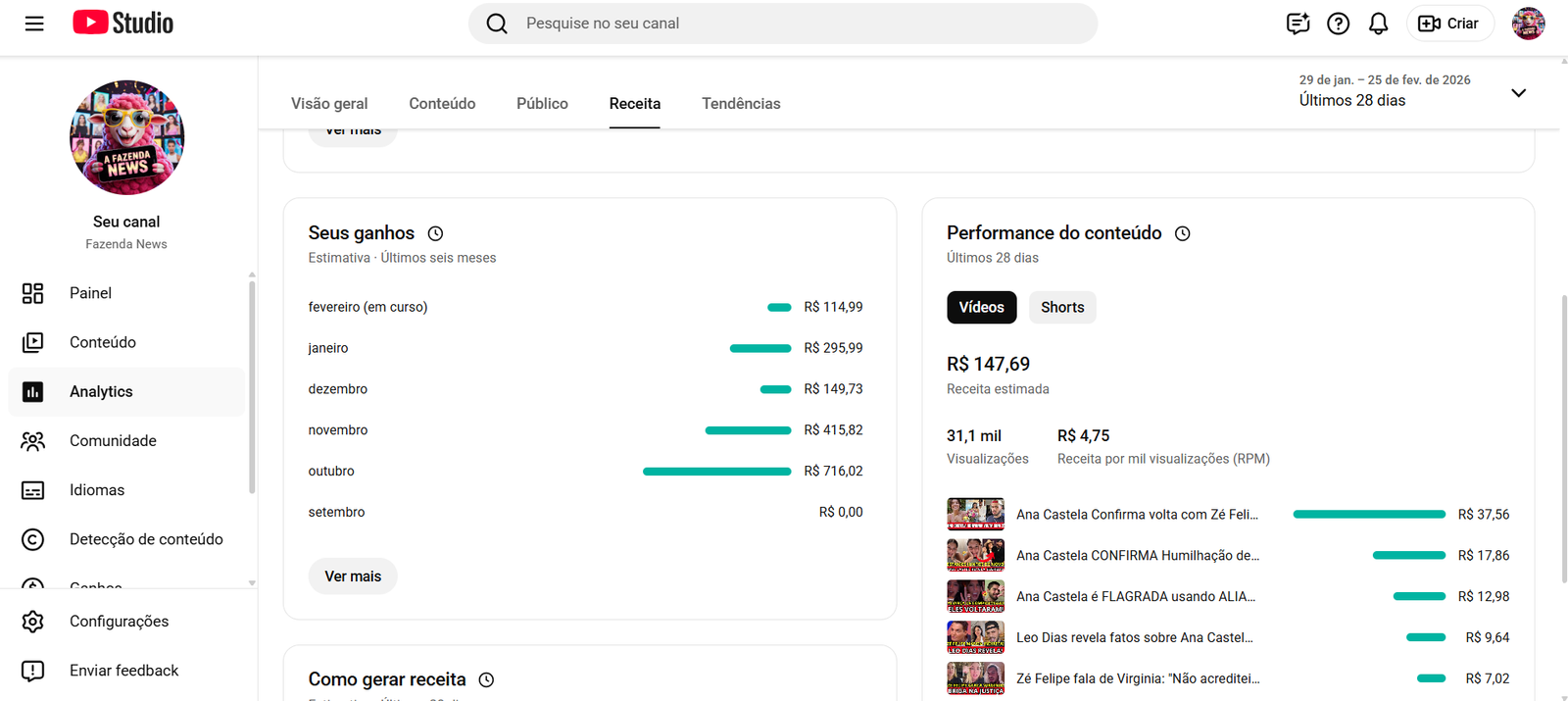Click the clock icon beside Seus ganhos
Viewport: 1568px width, 701px height.
(436, 233)
